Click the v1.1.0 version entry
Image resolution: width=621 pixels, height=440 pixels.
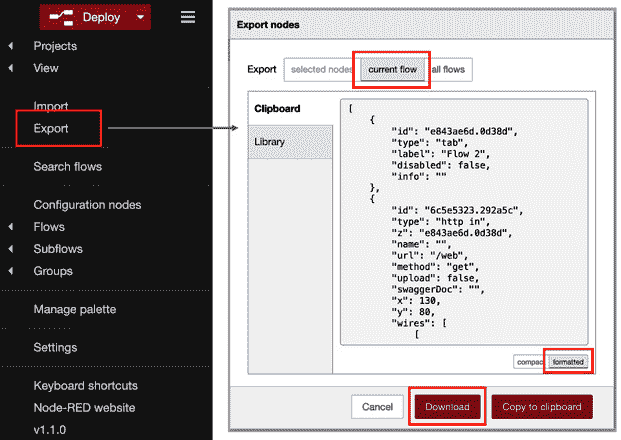point(50,430)
